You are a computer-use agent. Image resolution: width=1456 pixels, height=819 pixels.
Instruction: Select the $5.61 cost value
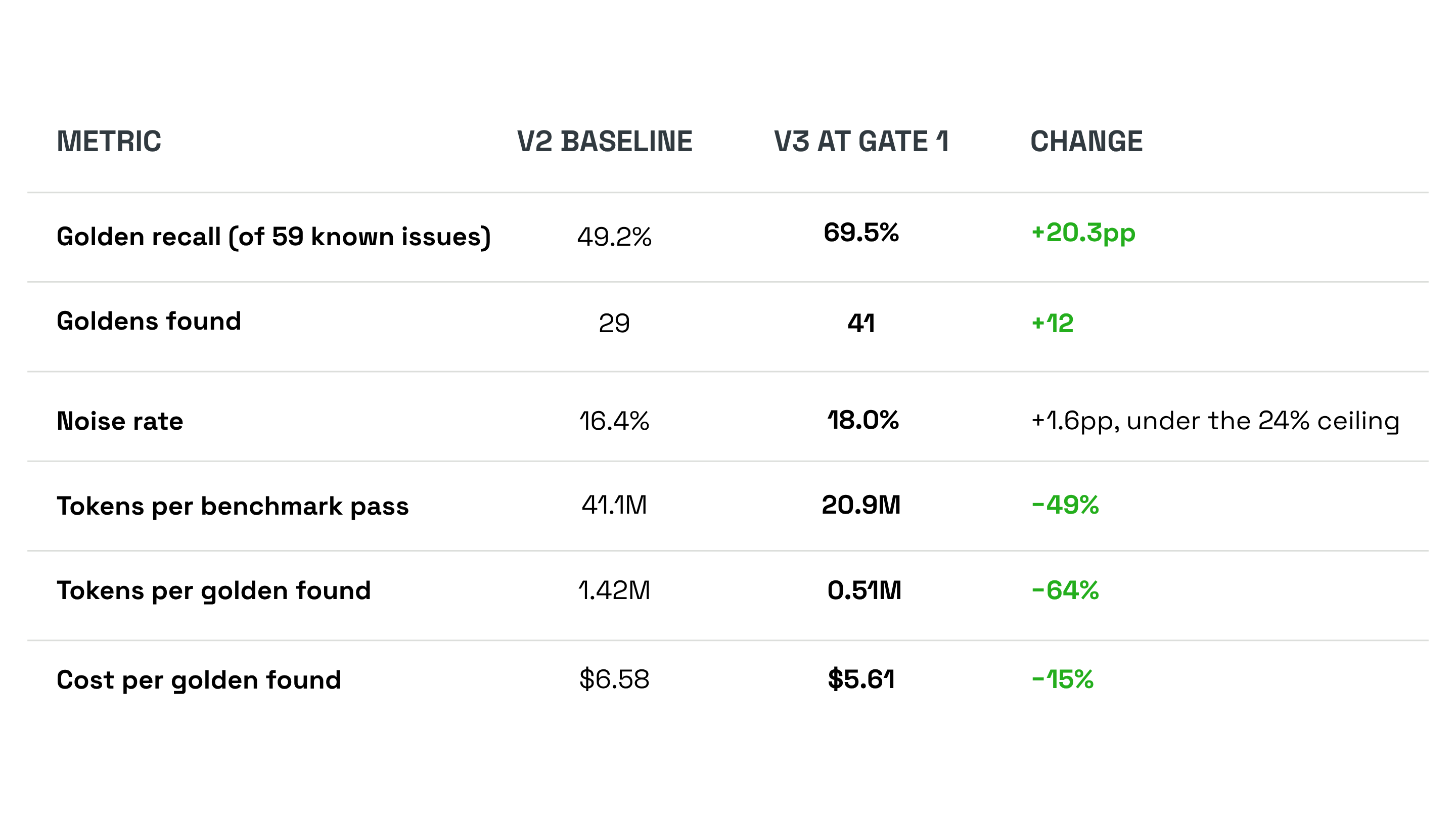coord(861,679)
